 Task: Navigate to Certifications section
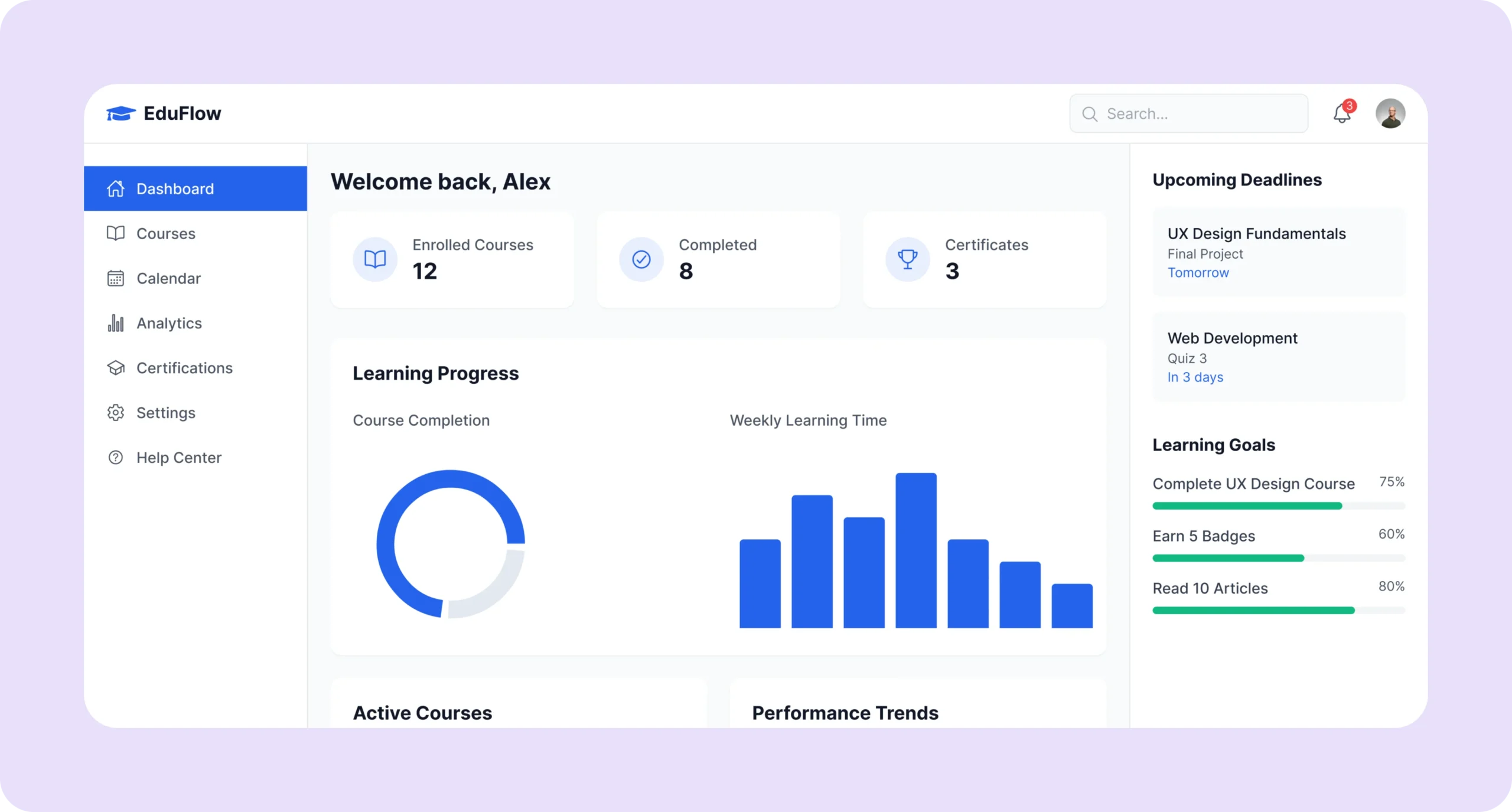[x=184, y=368]
